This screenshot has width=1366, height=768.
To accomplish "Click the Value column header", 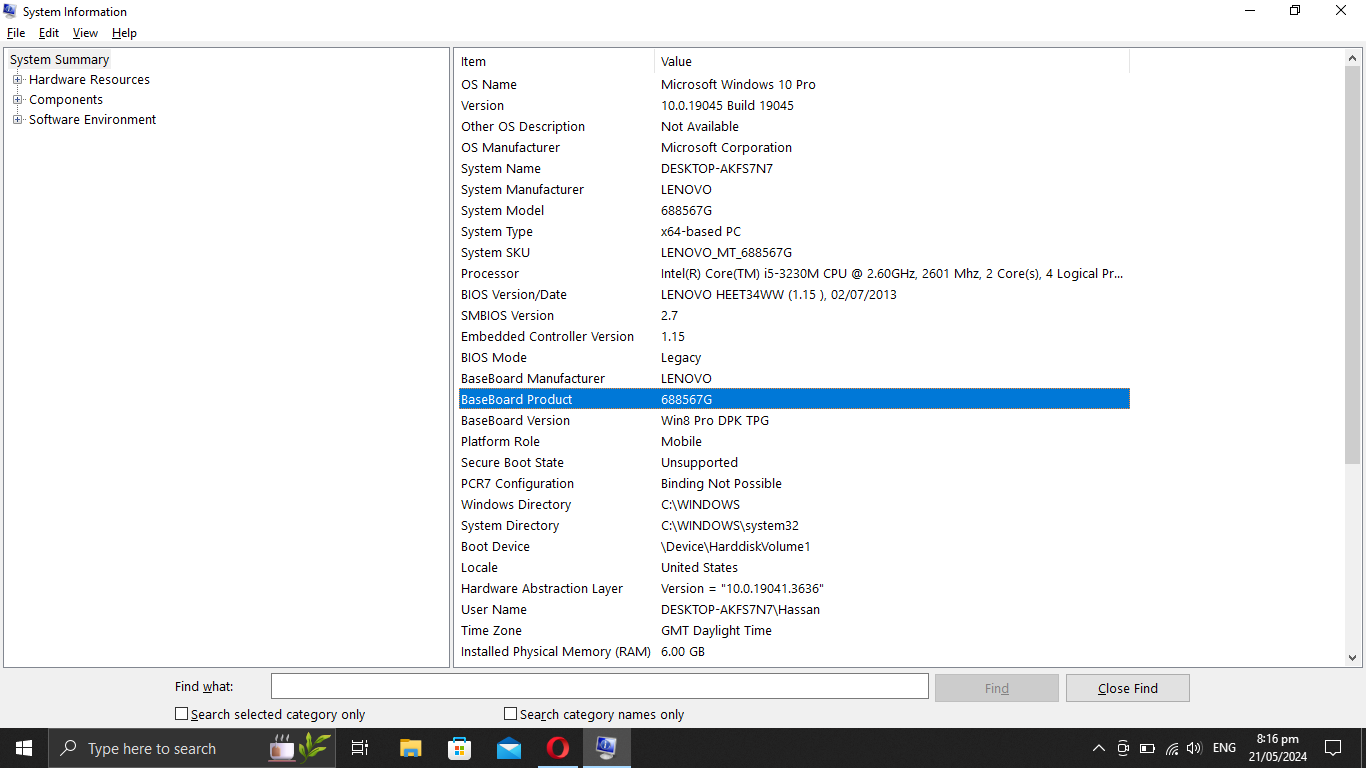I will click(x=892, y=62).
